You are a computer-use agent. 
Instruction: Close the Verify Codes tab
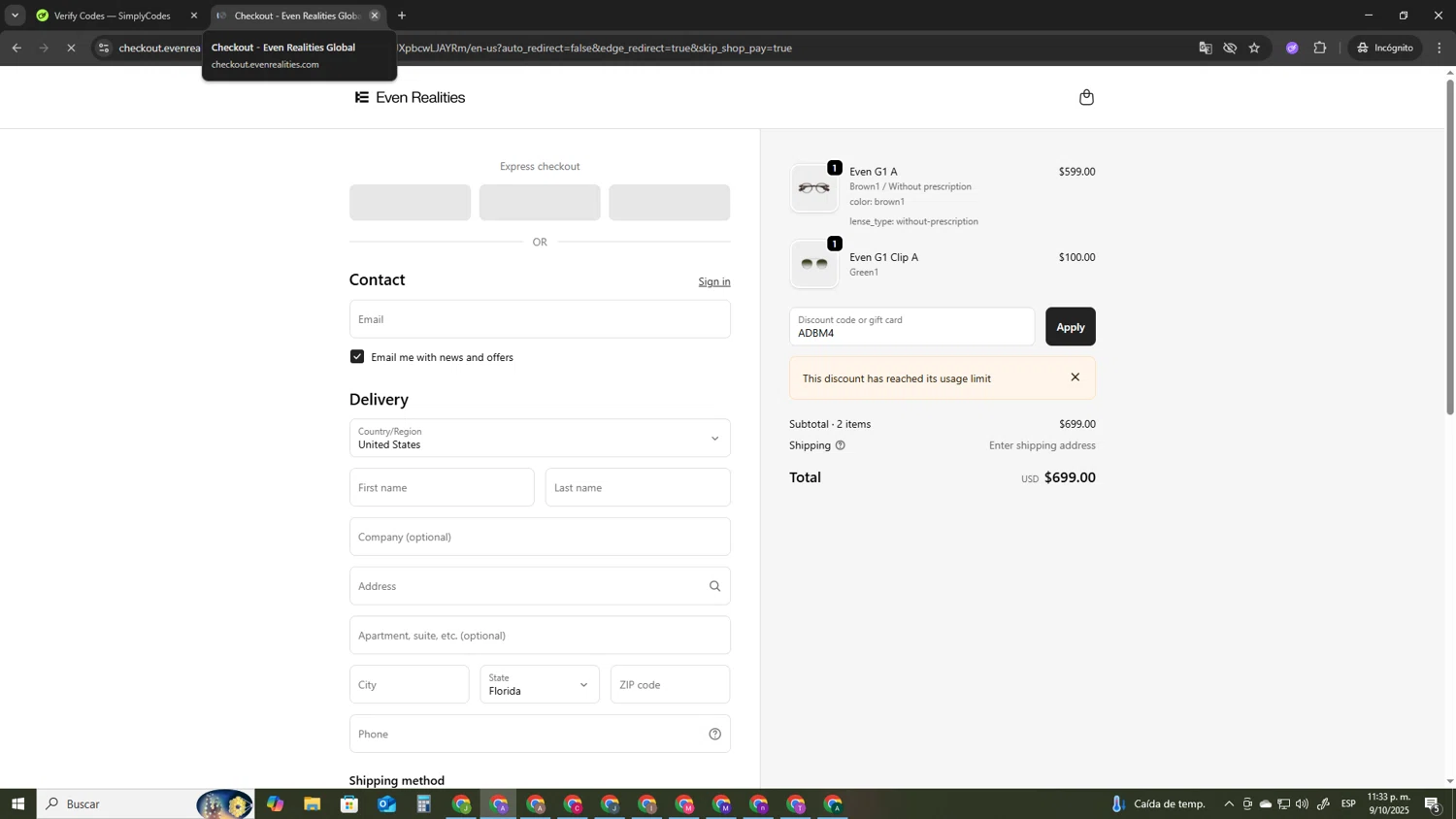(x=194, y=16)
